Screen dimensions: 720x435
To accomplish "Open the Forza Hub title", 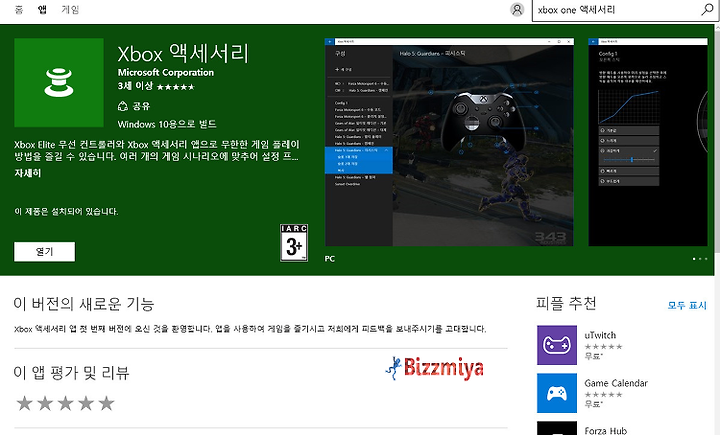I will click(606, 430).
